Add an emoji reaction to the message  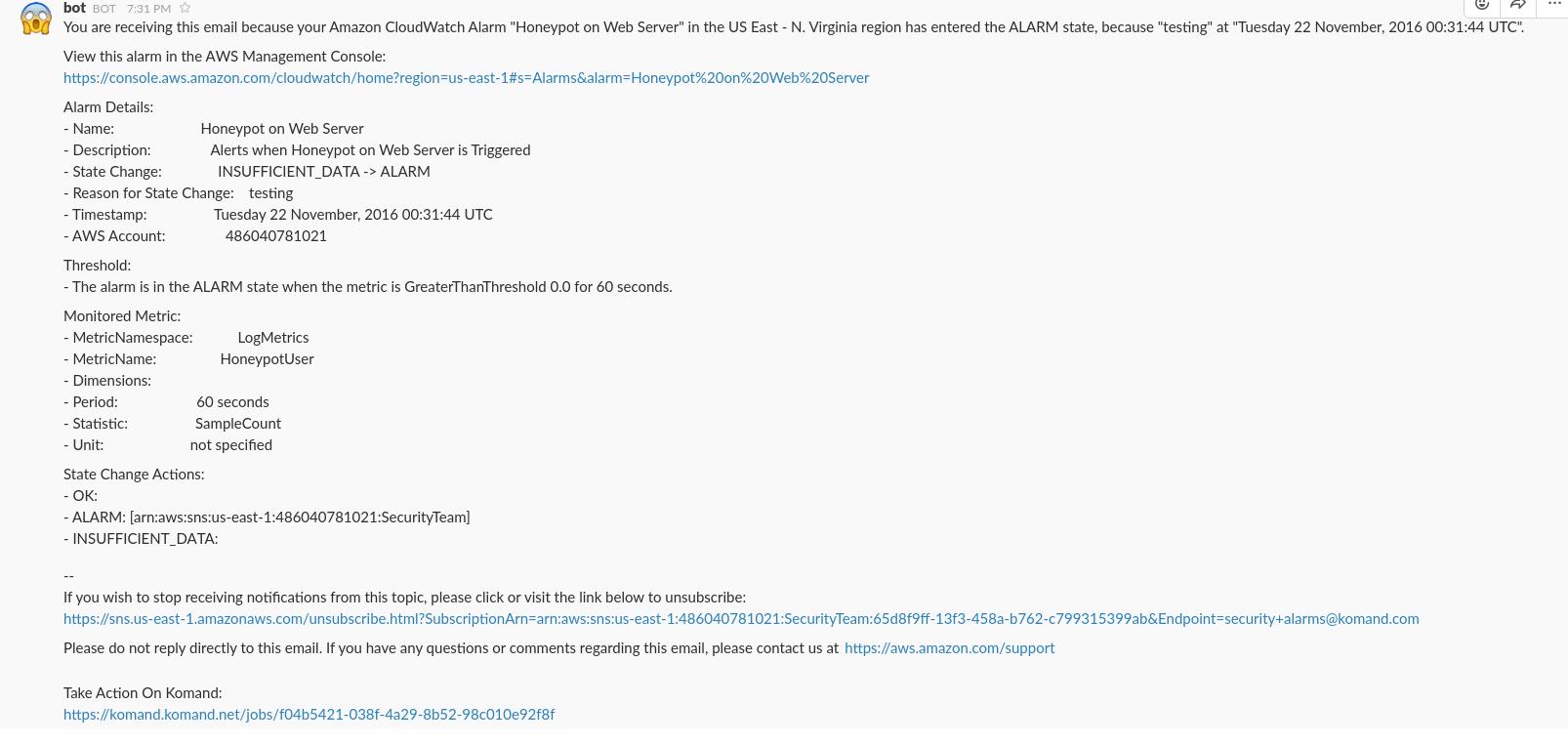tap(1481, 5)
